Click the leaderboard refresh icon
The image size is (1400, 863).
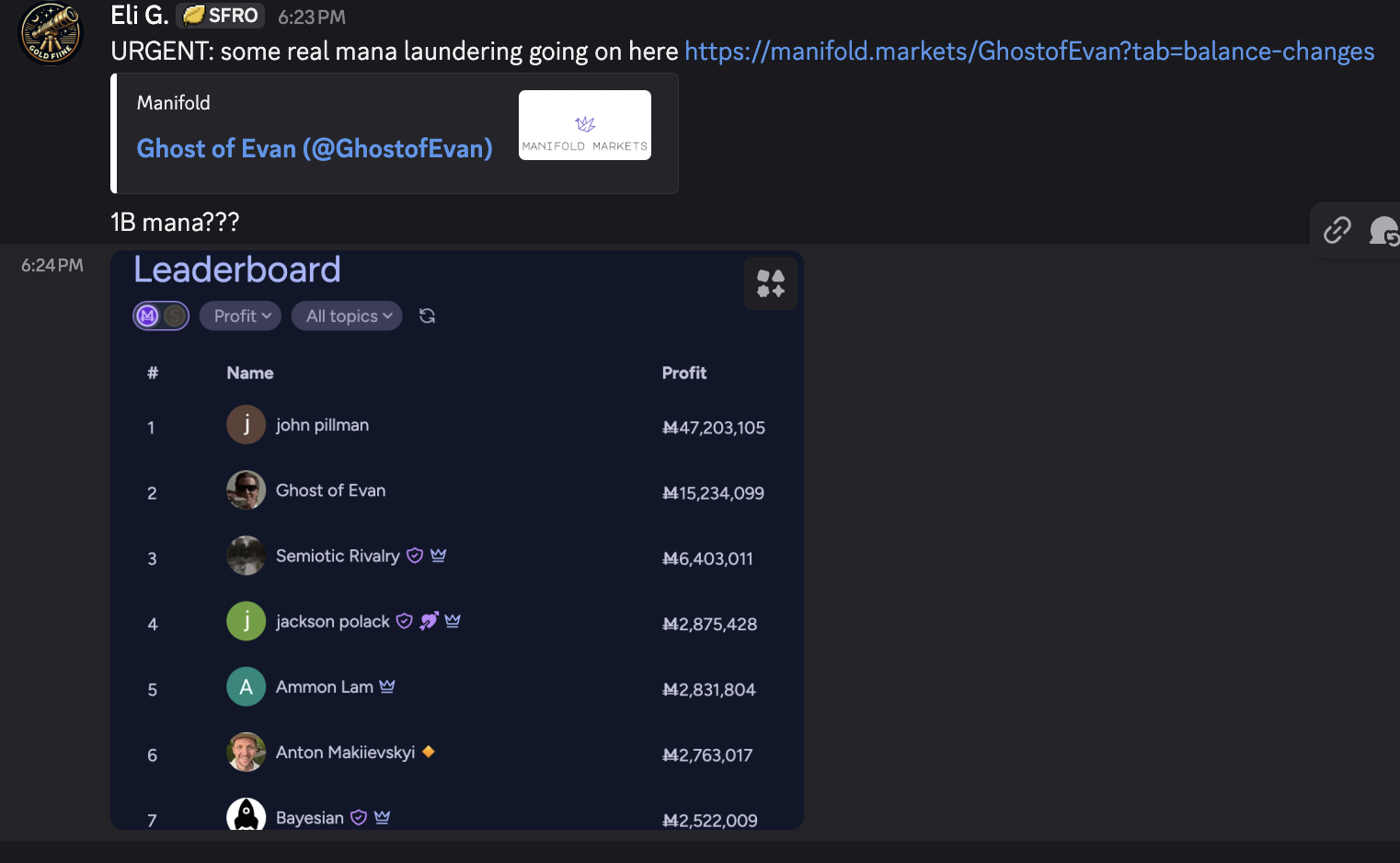pos(427,316)
